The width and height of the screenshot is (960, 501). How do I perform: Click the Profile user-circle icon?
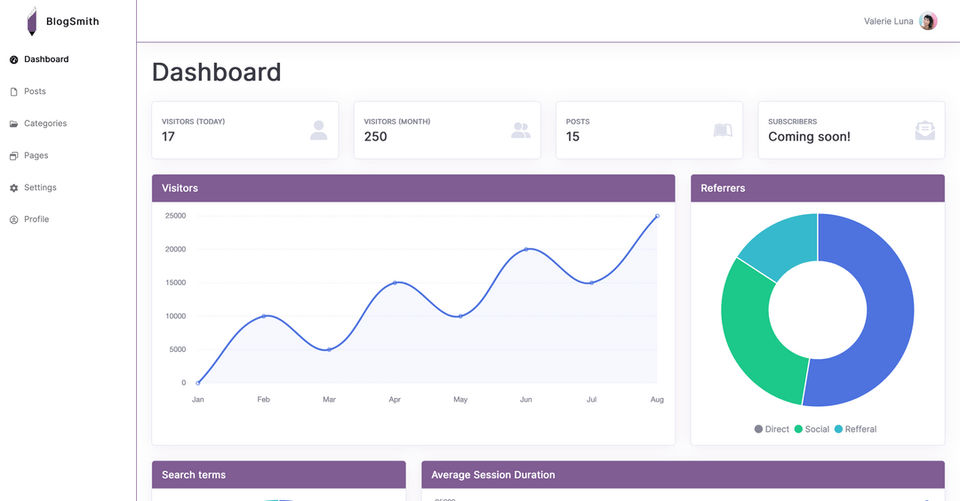13,219
